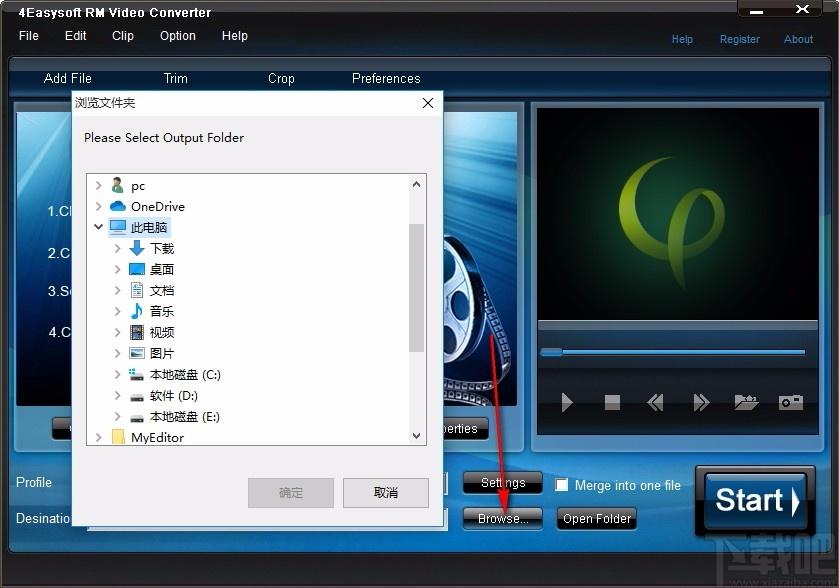Expand the 图片 folder node

(x=118, y=353)
